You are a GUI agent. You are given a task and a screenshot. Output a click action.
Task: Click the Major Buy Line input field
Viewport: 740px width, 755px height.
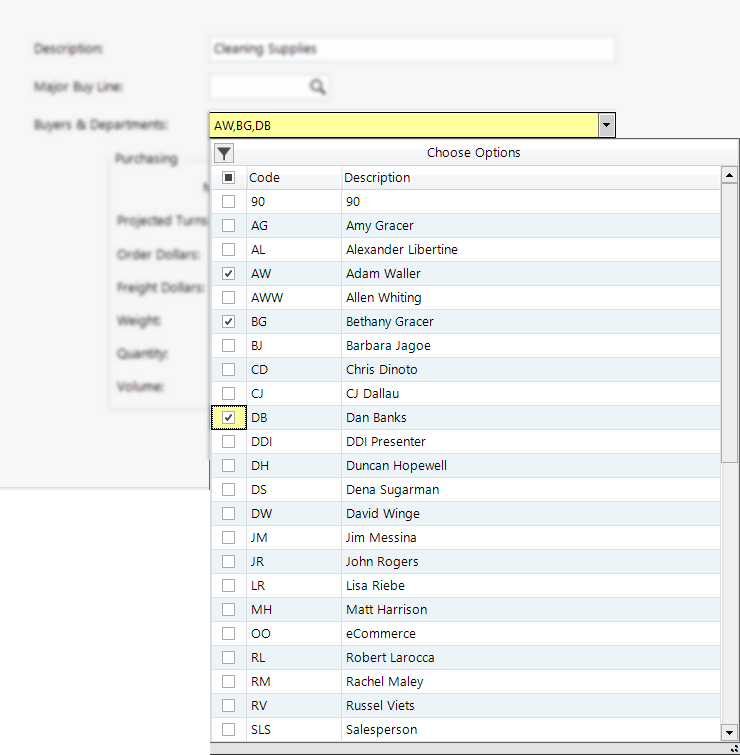point(257,87)
